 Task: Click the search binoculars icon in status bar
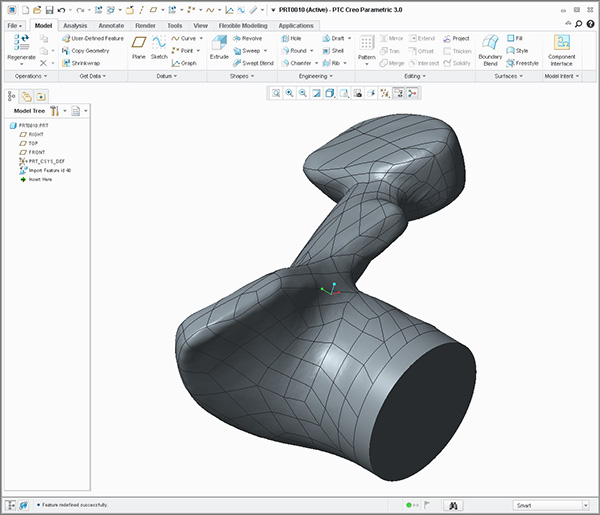453,505
